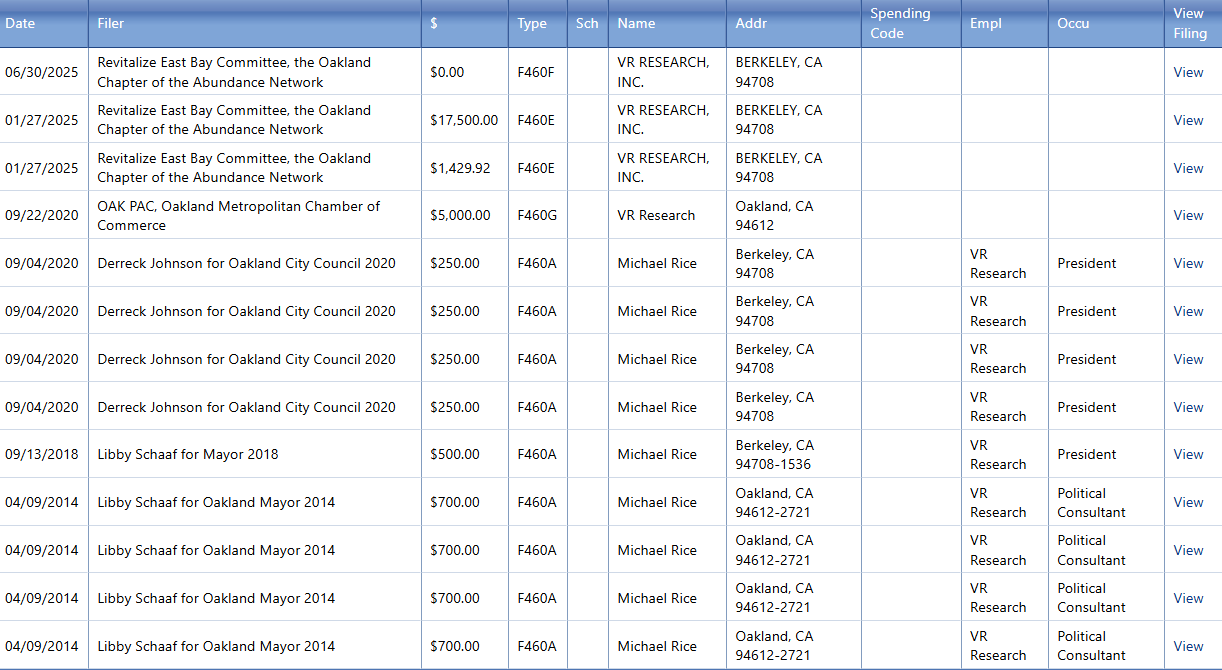Open View link for the $0.00 filing
Image resolution: width=1222 pixels, height=670 pixels.
click(1188, 72)
